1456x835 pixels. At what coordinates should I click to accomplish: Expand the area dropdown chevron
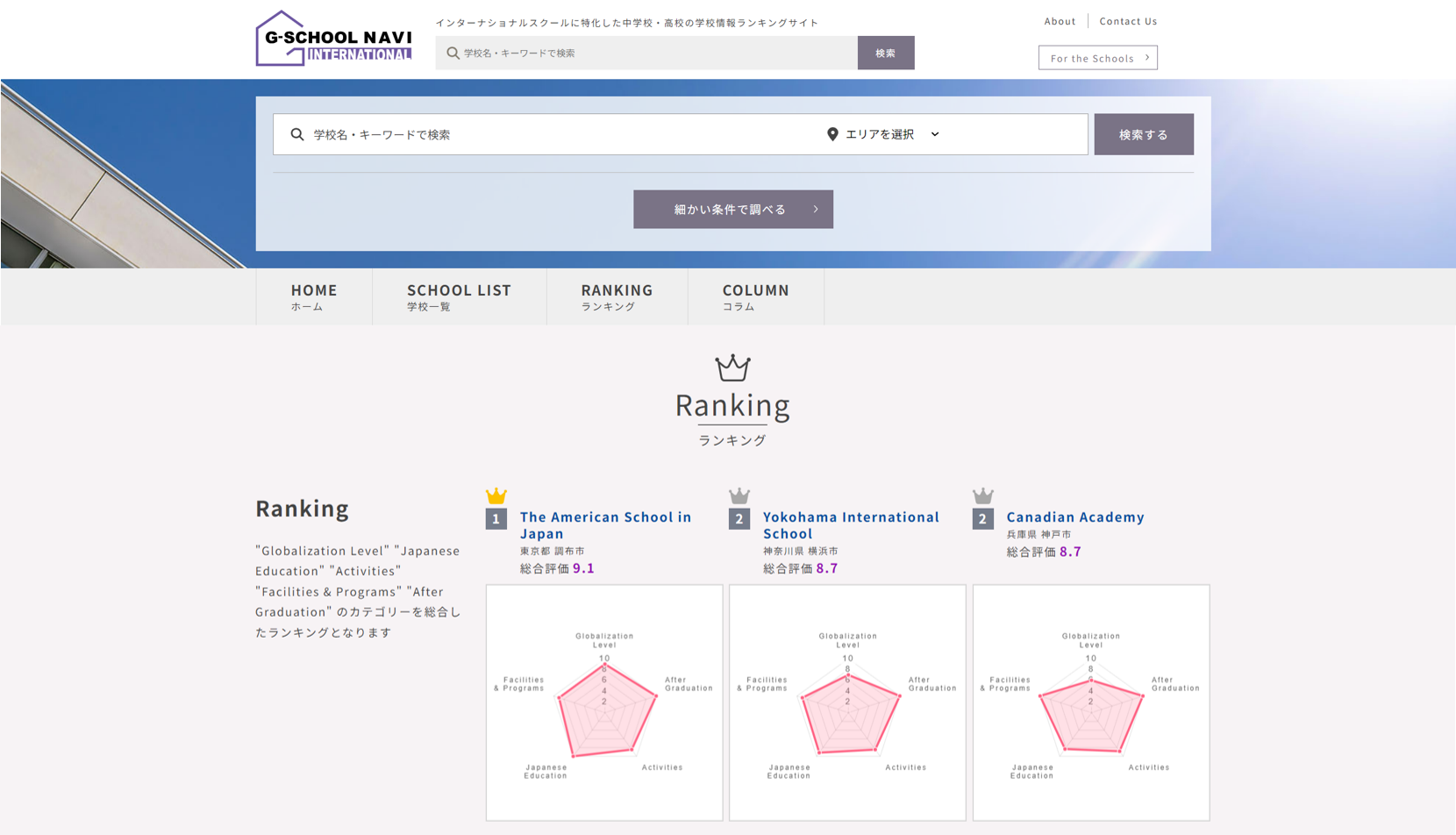[x=935, y=134]
